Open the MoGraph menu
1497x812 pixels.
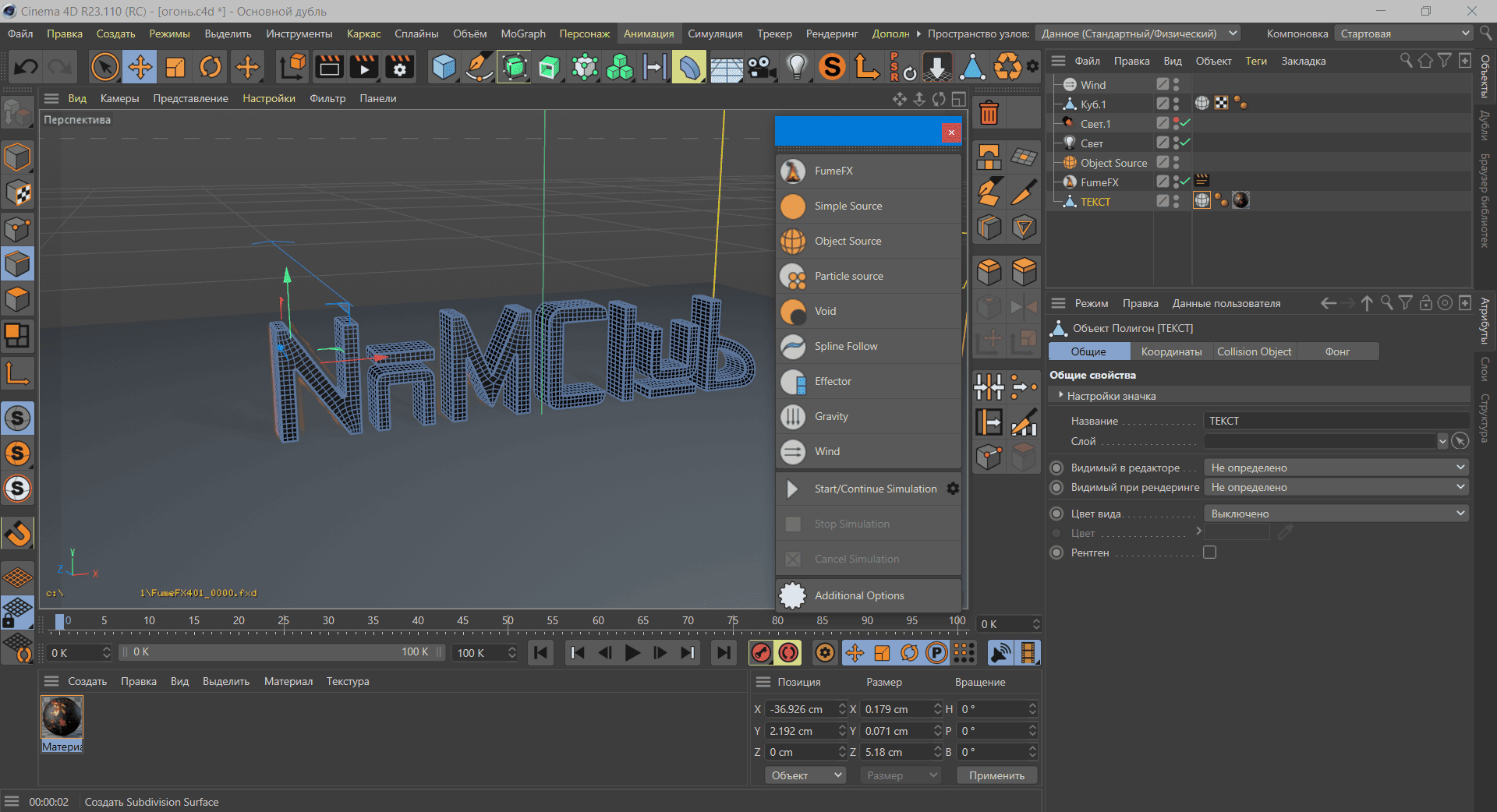pyautogui.click(x=523, y=34)
